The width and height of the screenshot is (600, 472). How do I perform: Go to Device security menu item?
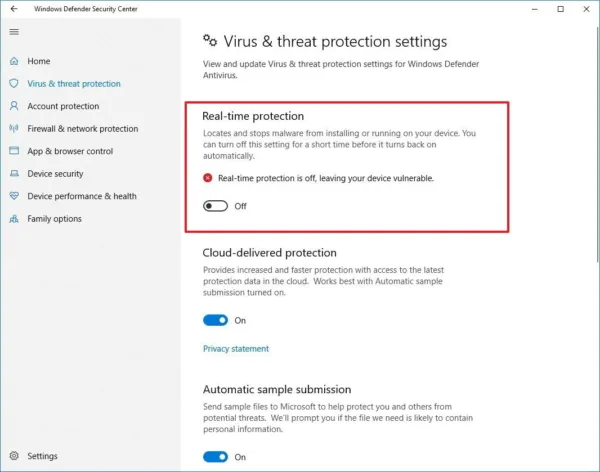tap(55, 174)
